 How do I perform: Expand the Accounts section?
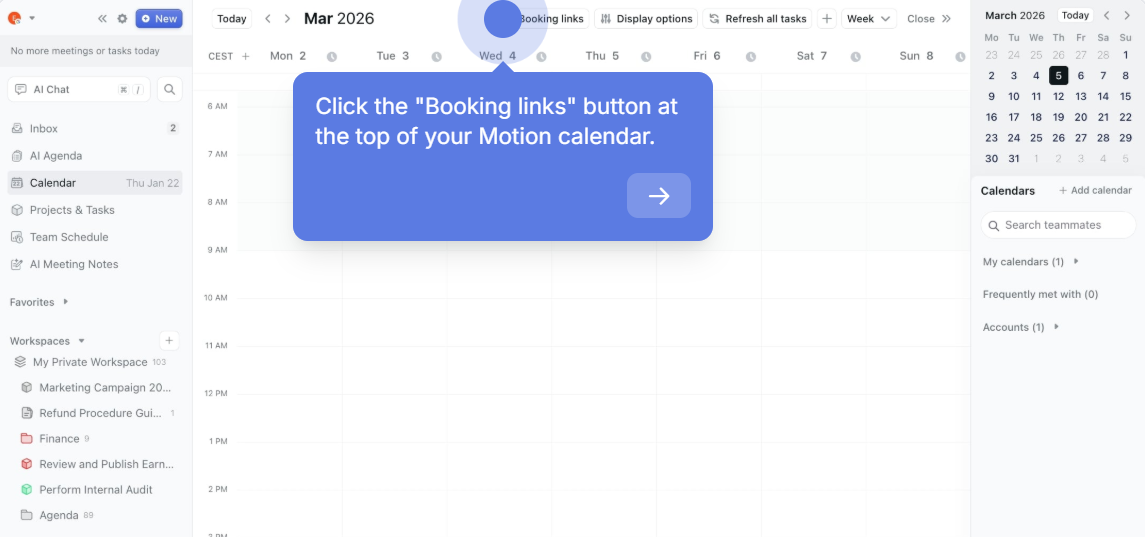[1057, 327]
